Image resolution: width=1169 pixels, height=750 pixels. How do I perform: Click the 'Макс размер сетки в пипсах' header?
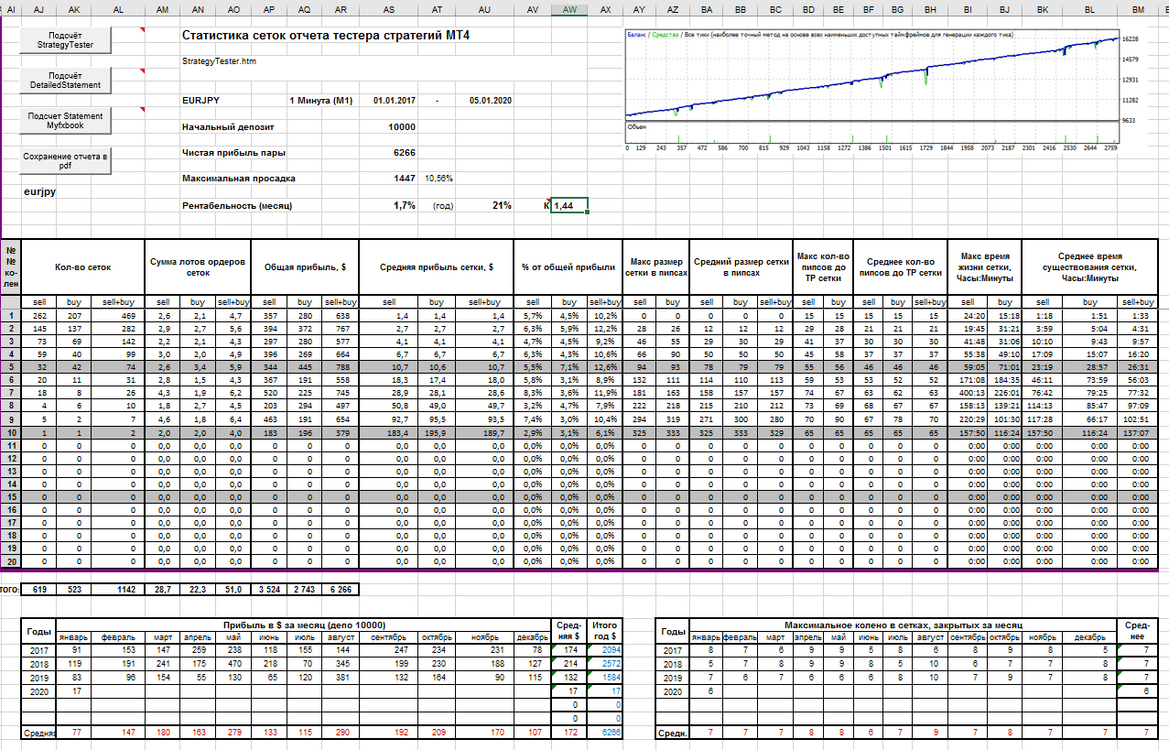pyautogui.click(x=656, y=267)
